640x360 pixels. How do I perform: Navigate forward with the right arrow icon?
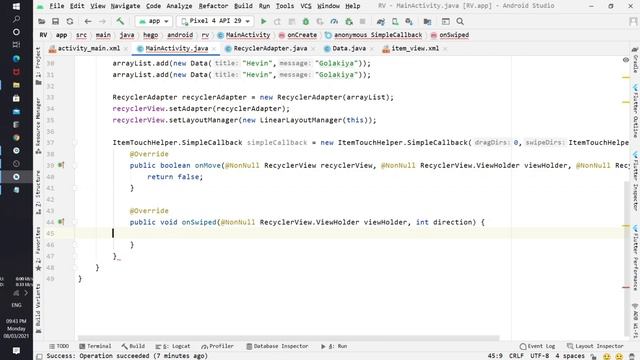point(102,21)
